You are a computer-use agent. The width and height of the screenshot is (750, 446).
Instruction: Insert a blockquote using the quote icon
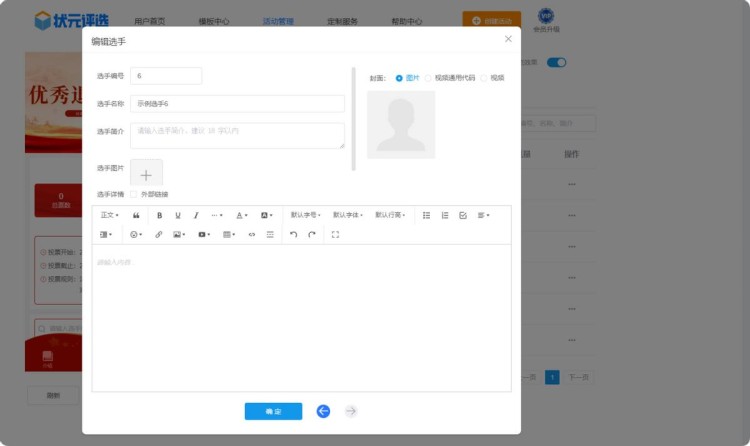point(136,215)
